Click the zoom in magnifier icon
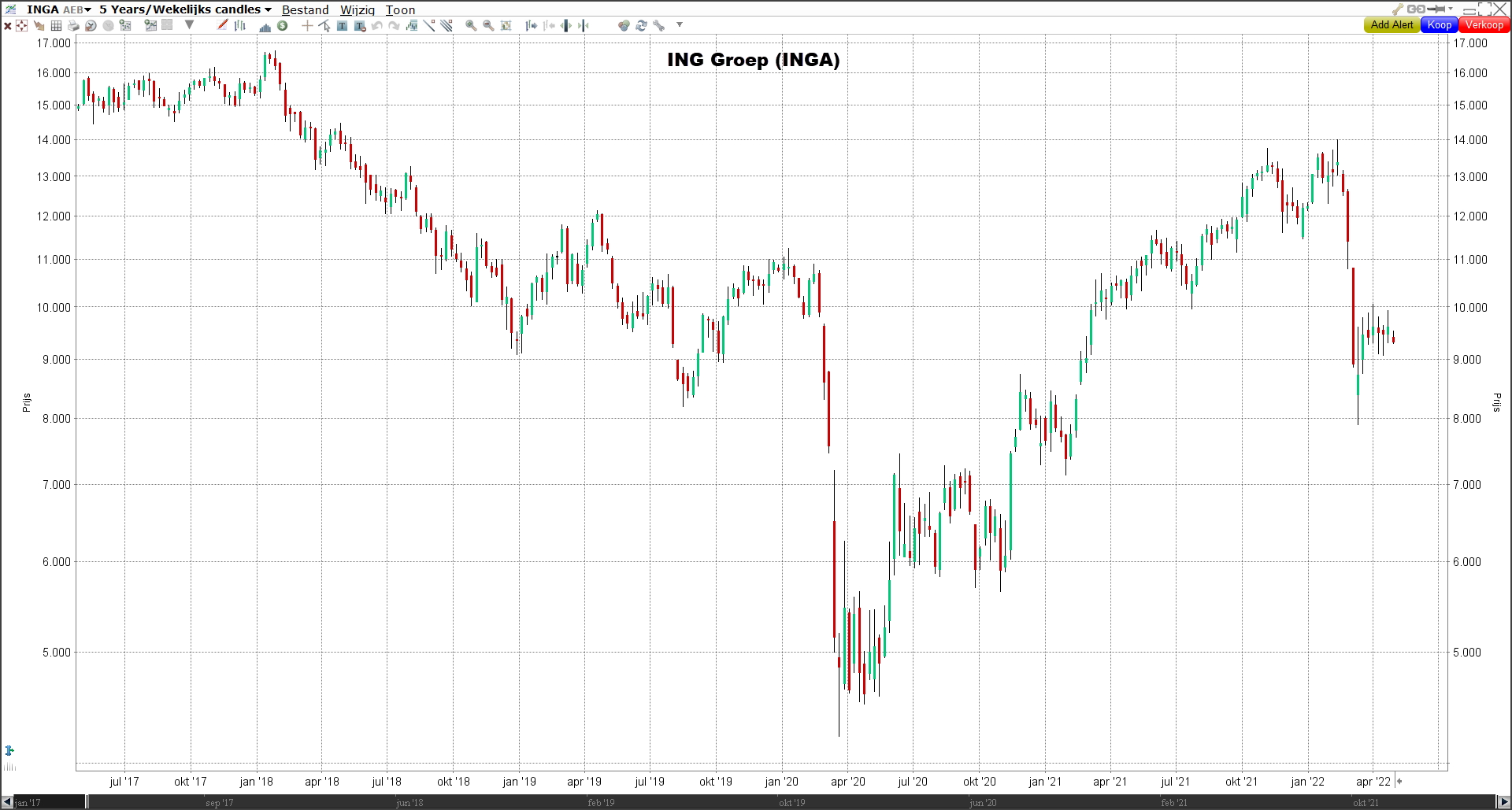Viewport: 1512px width, 810px height. 471,25
